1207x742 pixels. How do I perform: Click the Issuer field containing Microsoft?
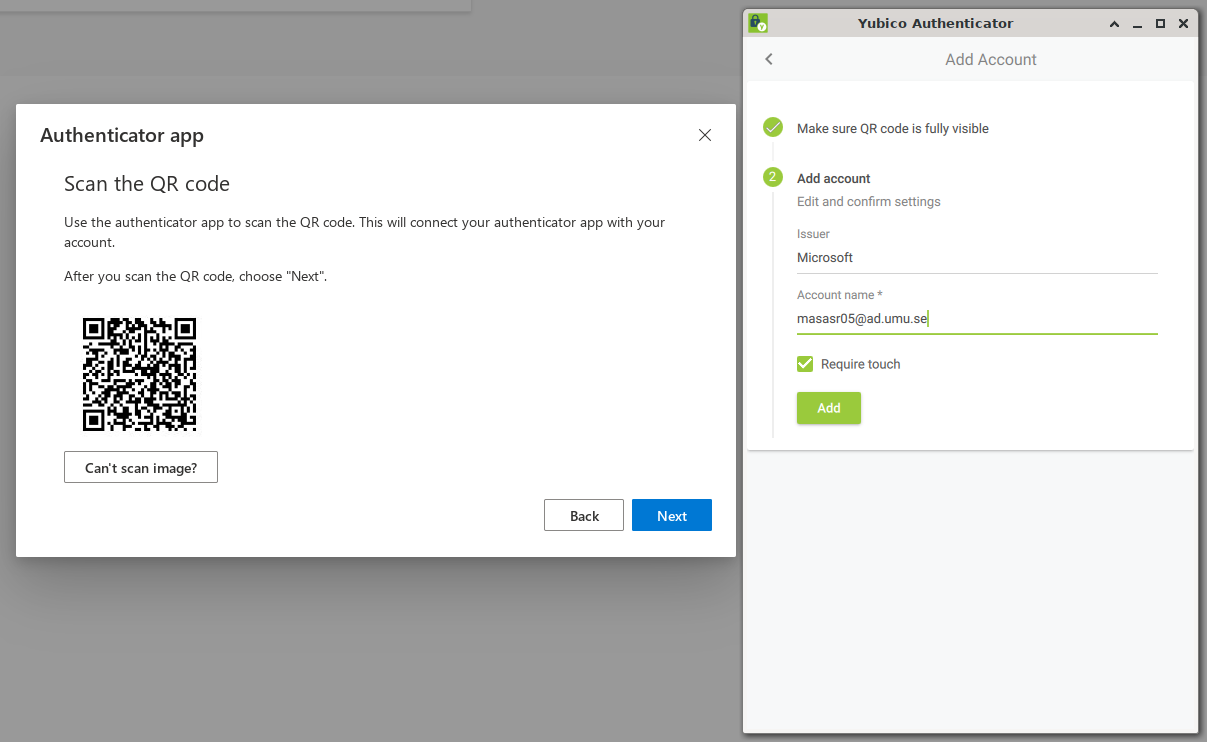click(977, 258)
